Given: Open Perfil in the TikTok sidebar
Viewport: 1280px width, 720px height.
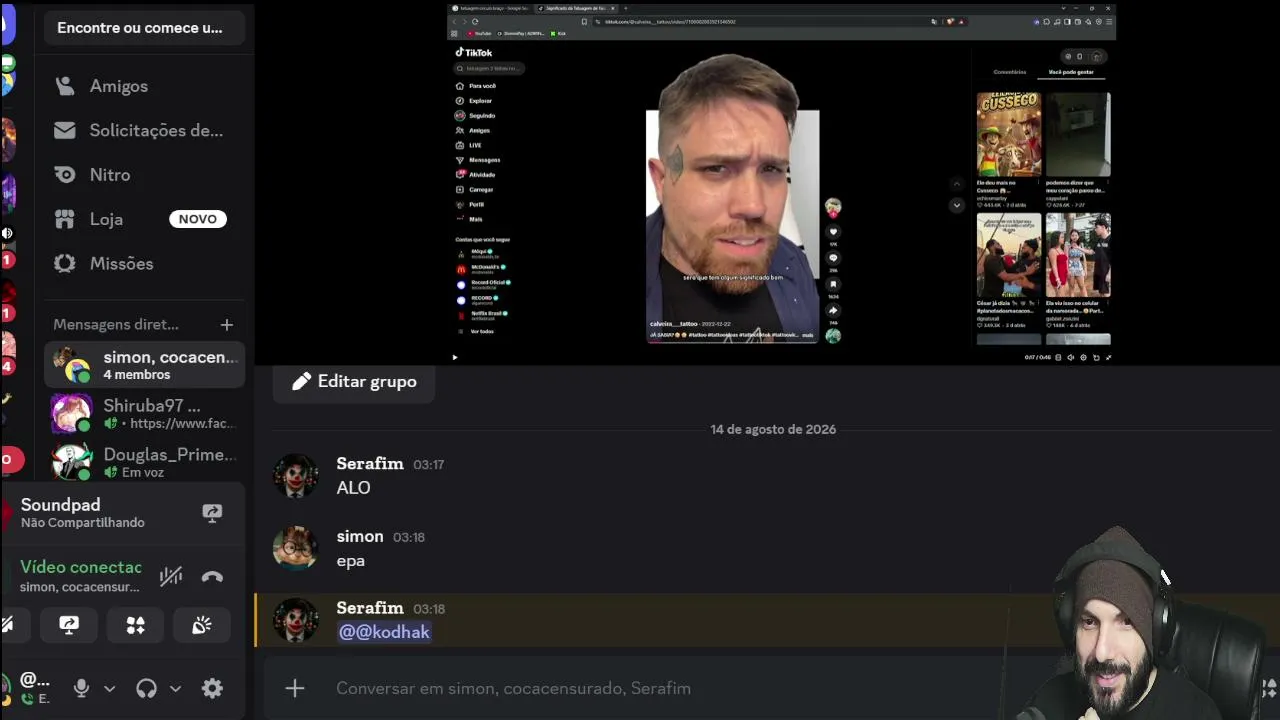Looking at the screenshot, I should (471, 204).
